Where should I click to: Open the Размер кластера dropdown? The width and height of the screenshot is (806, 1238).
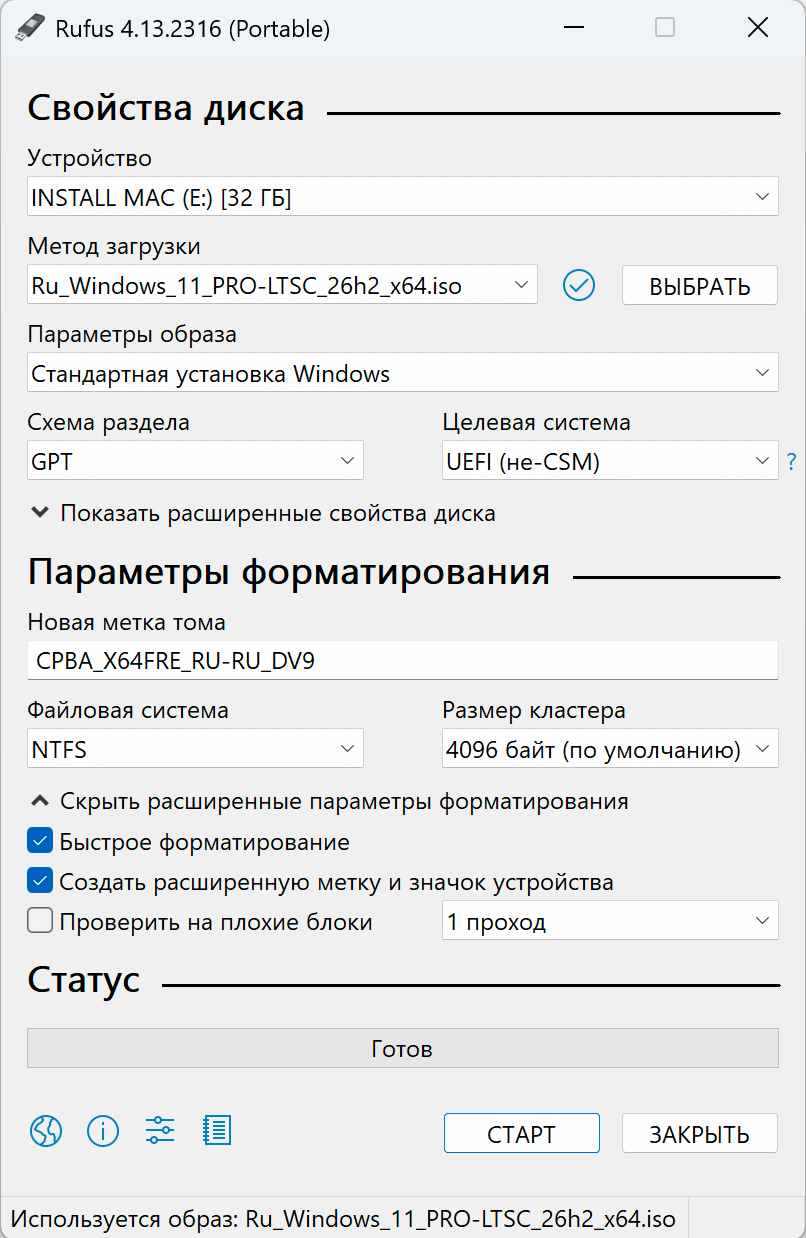click(x=610, y=748)
